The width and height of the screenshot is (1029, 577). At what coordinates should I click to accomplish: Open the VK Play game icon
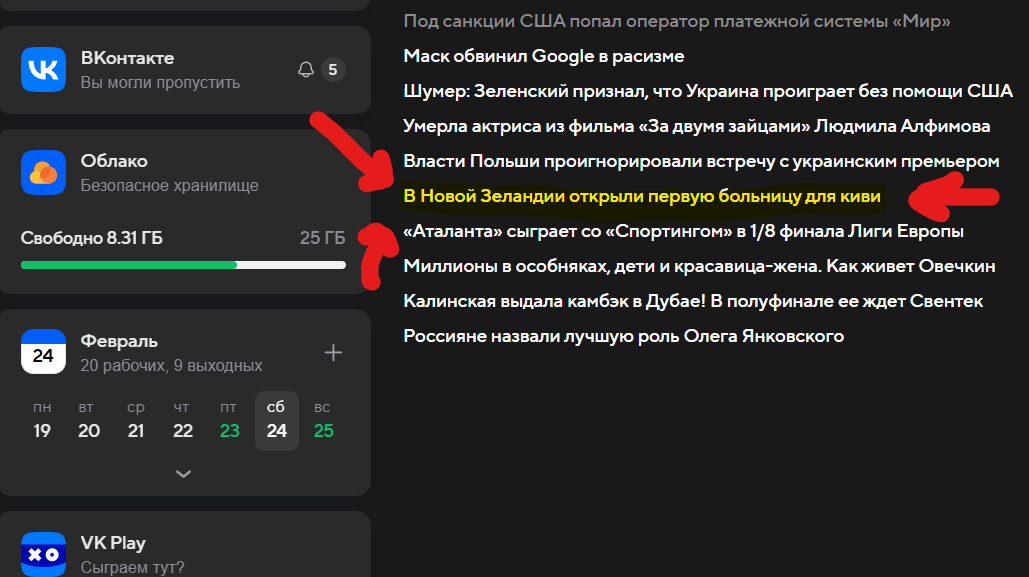(43, 554)
